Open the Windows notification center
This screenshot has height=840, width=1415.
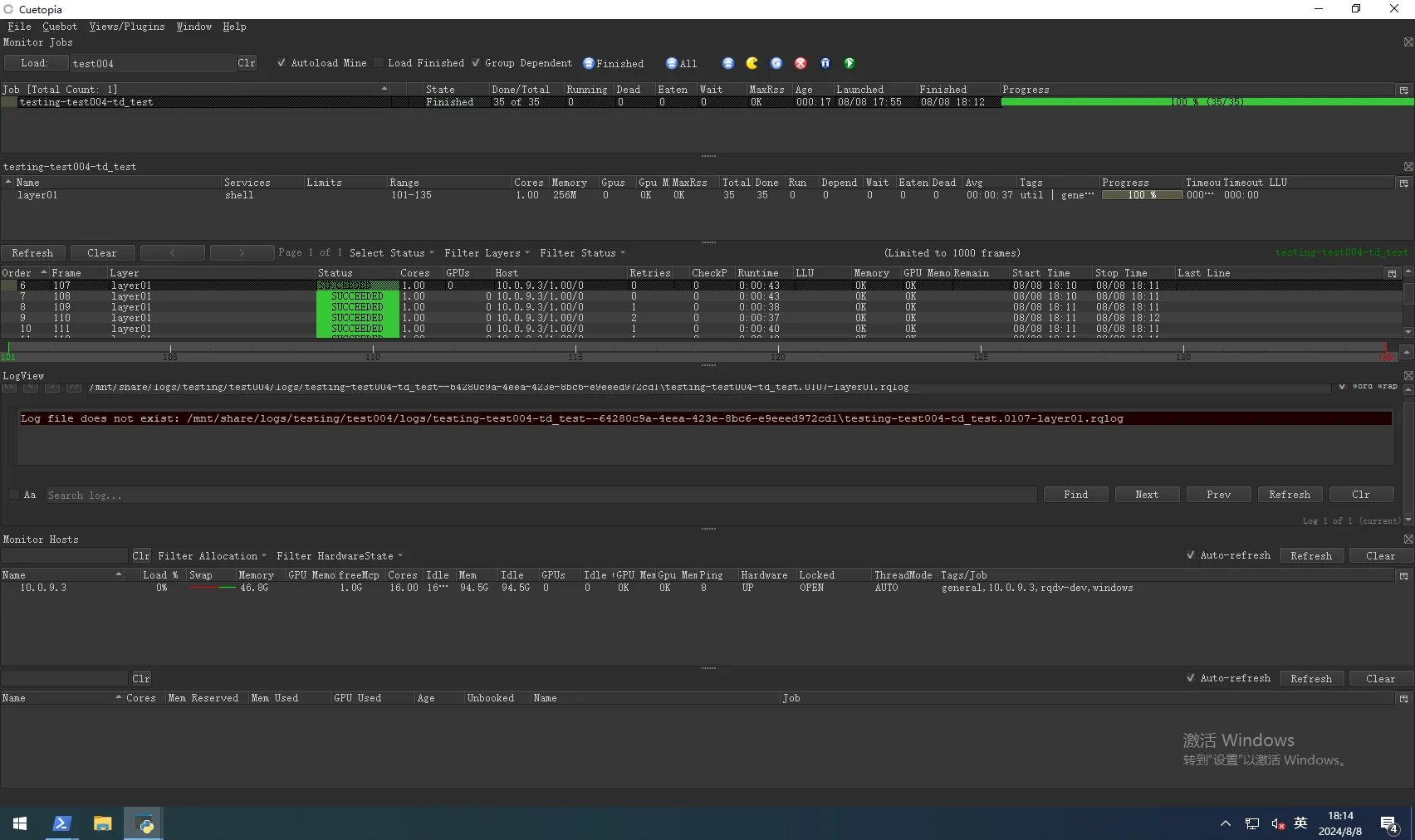tap(1390, 823)
